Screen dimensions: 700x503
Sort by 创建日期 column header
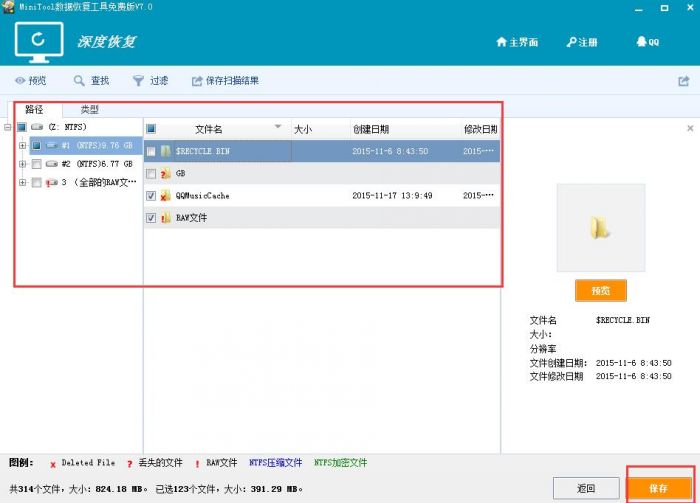[371, 129]
